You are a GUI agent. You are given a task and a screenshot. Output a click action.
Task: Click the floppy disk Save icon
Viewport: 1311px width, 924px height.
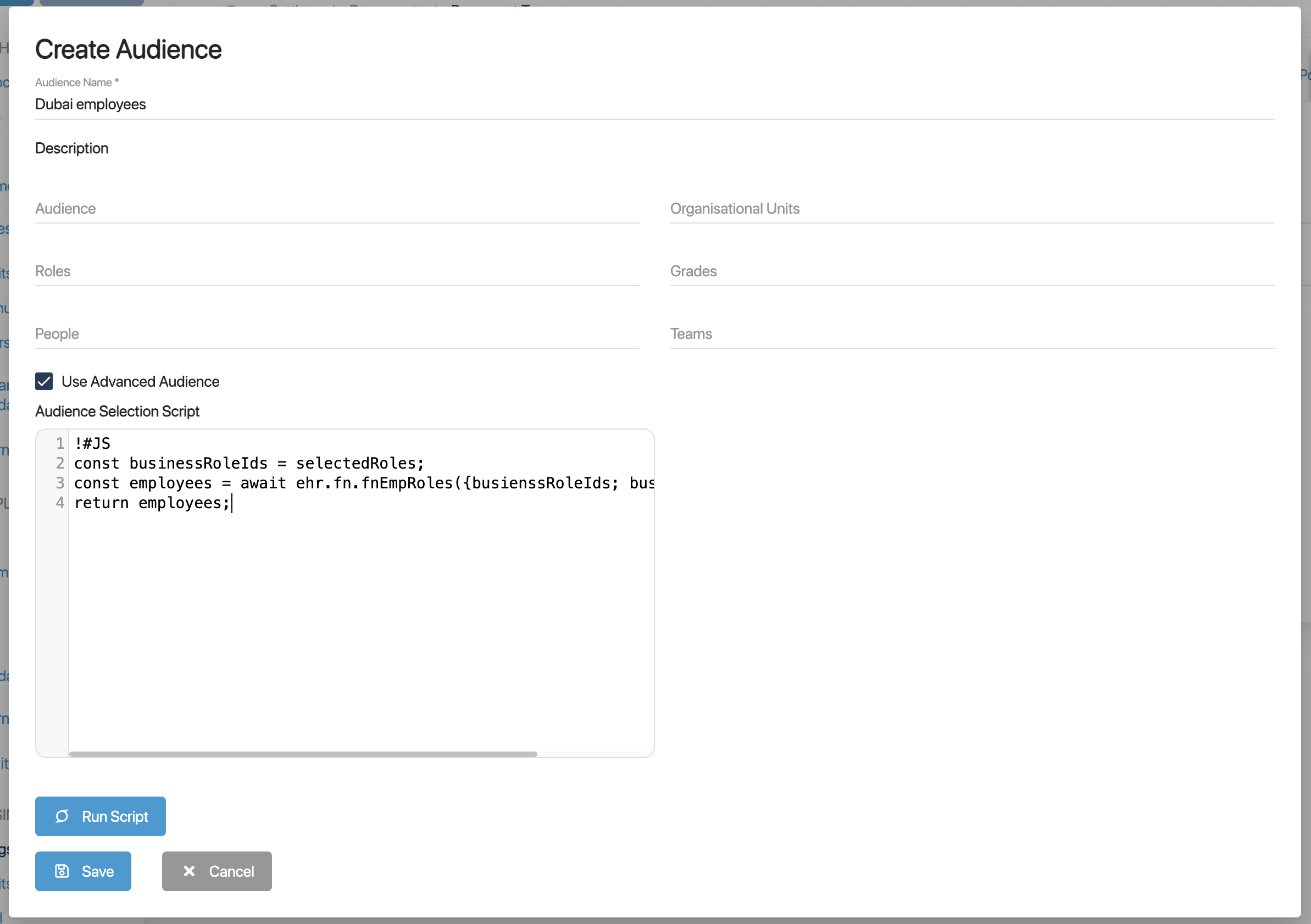pyautogui.click(x=62, y=871)
